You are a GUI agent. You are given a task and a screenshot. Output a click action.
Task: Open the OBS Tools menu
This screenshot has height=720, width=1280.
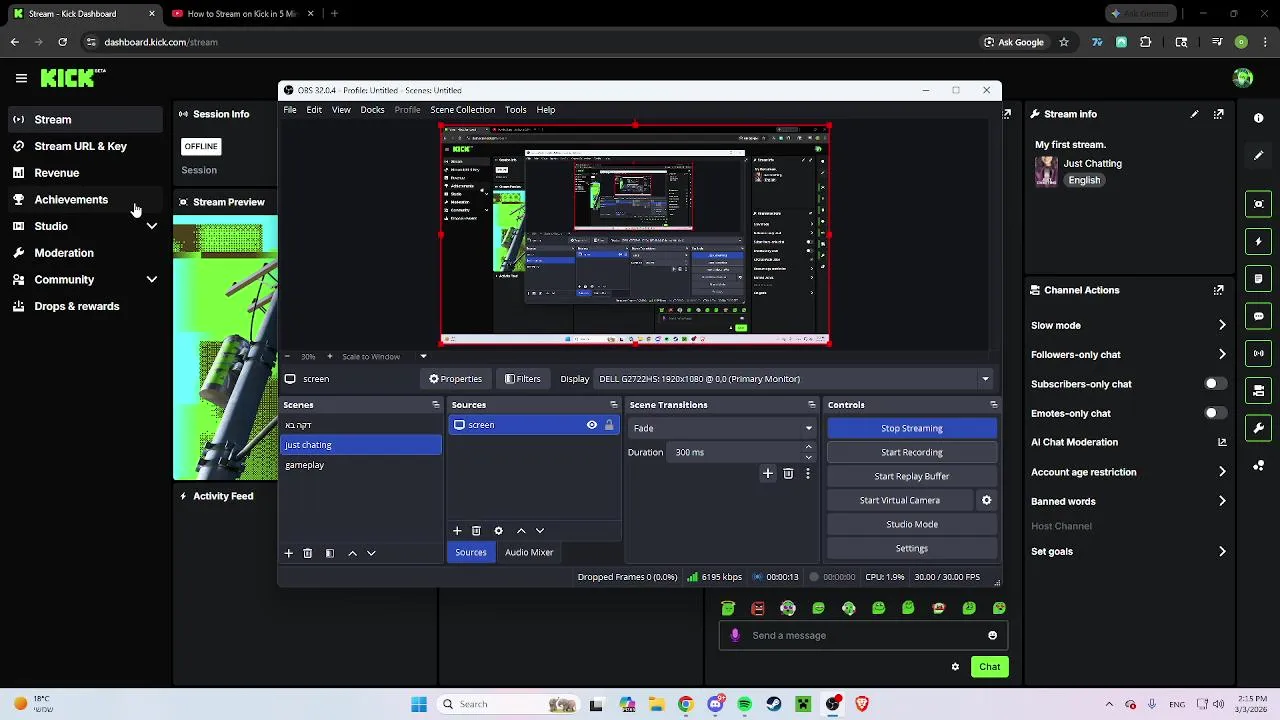click(515, 110)
